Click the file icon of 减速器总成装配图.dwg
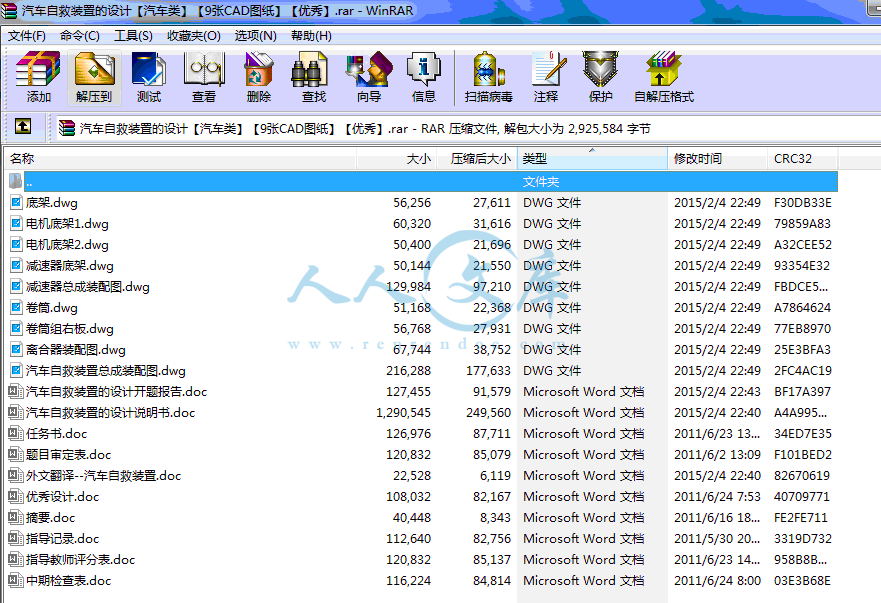 16,287
